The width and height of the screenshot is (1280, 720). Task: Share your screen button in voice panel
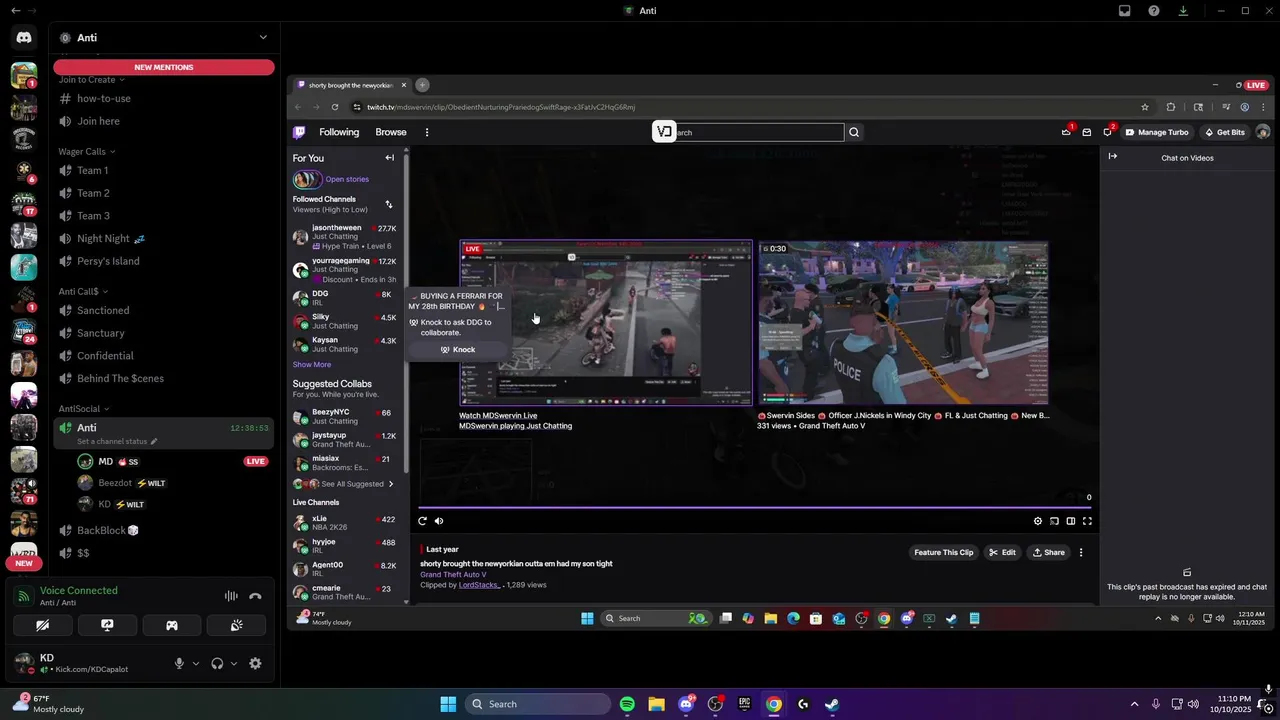pyautogui.click(x=107, y=625)
